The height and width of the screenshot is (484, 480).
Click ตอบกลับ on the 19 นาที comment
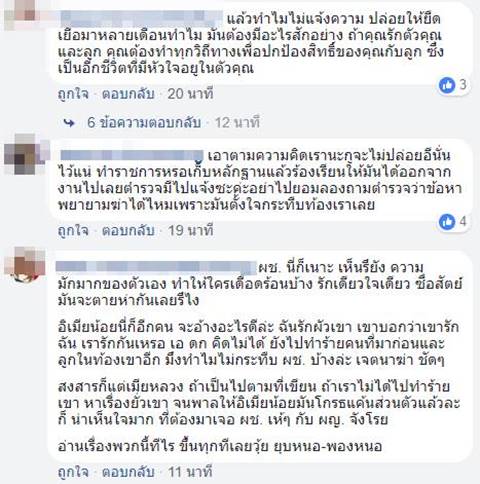128,230
